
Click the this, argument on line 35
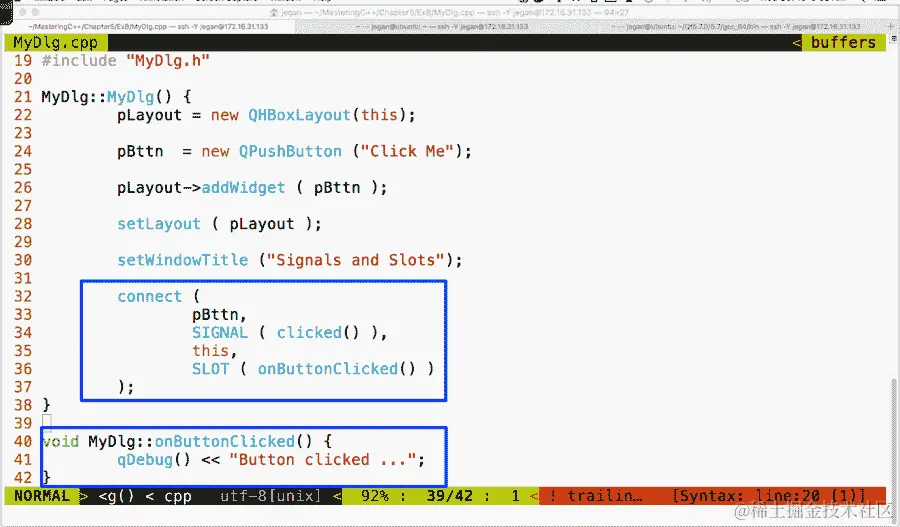click(215, 351)
